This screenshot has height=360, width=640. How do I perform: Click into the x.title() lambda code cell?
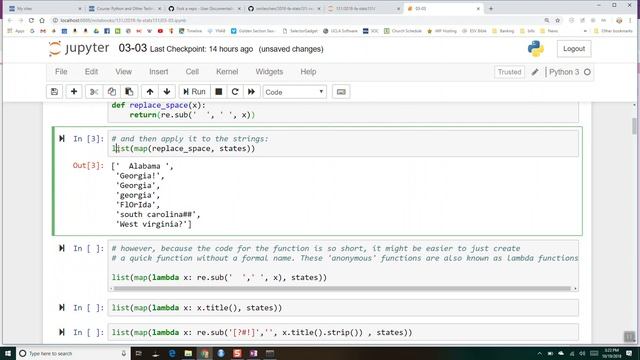(x=343, y=308)
